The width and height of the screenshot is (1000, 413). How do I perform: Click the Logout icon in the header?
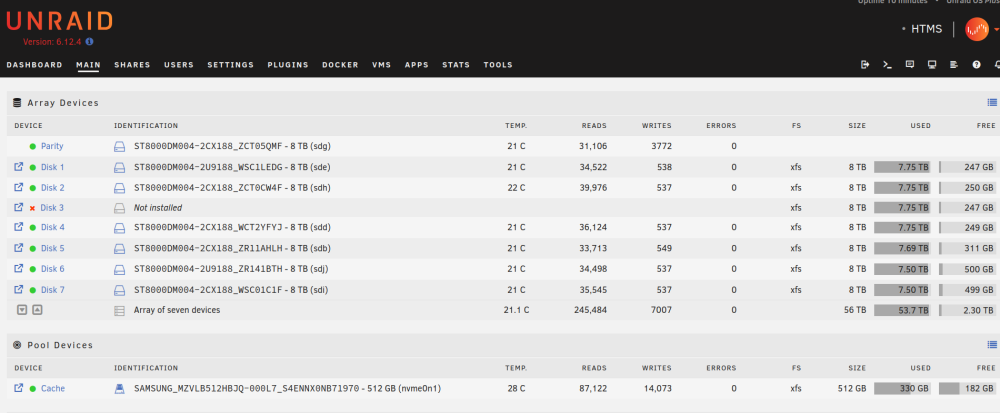click(865, 64)
